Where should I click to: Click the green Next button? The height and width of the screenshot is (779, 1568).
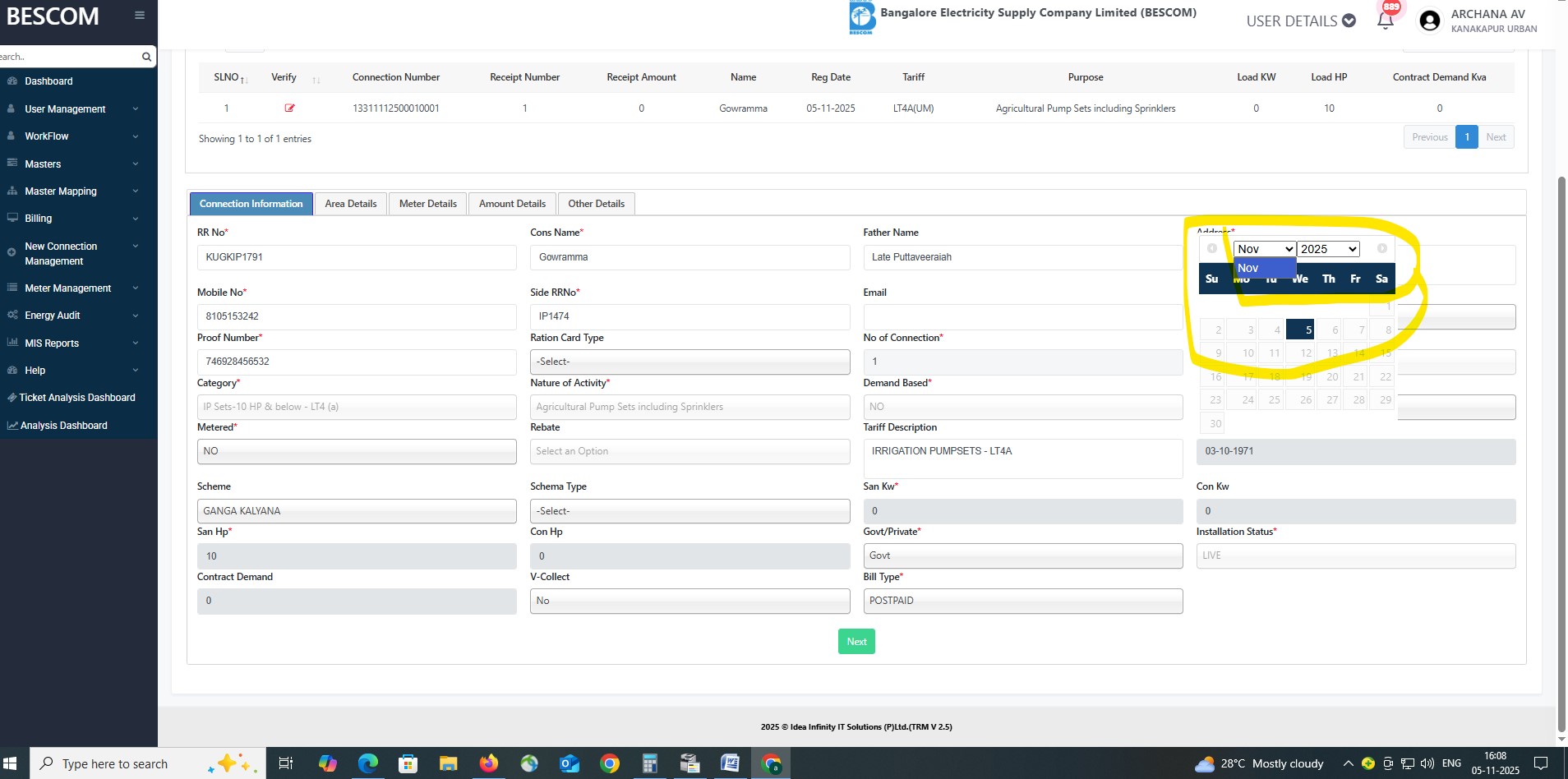[x=856, y=642]
